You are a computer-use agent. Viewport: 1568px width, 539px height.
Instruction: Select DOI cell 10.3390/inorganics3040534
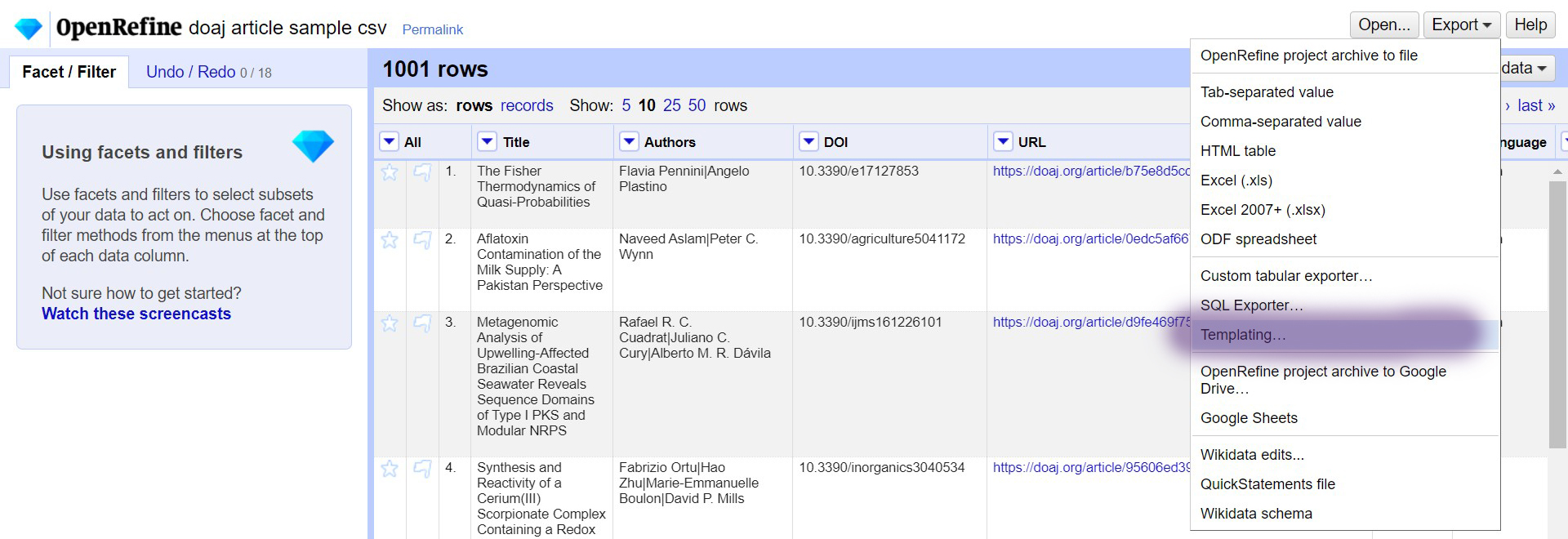pos(881,467)
